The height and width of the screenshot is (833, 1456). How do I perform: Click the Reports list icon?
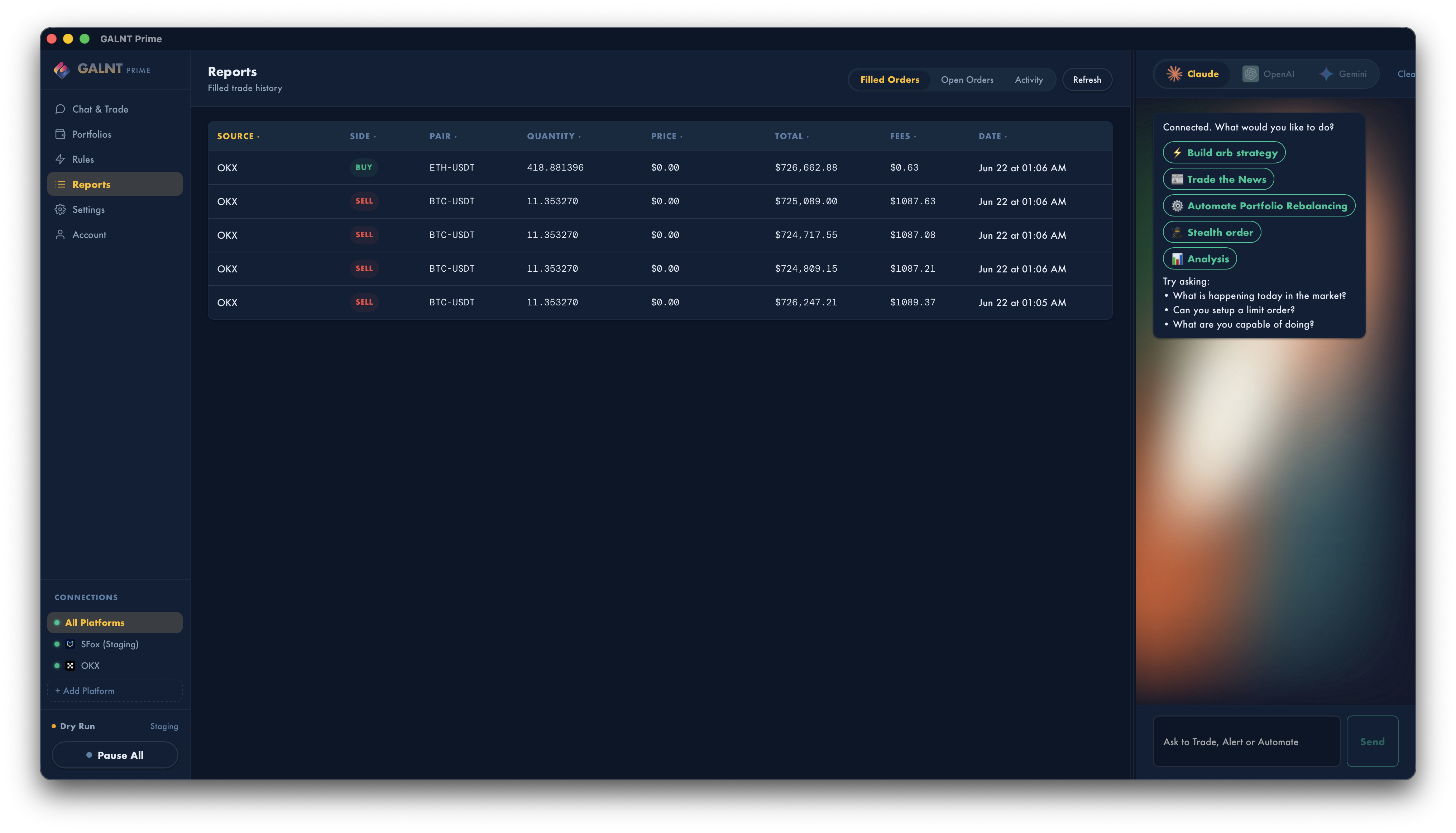pos(60,184)
